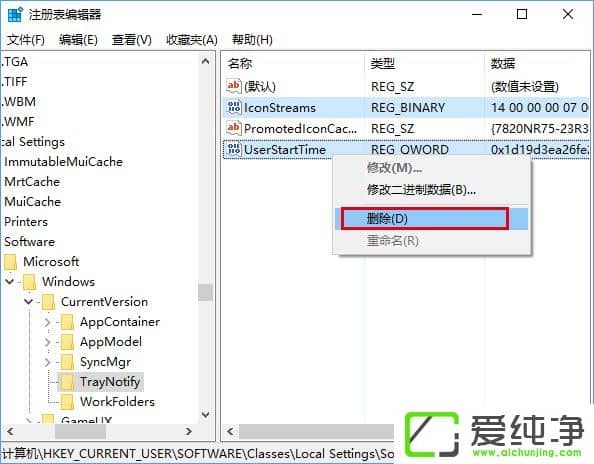Expand the SyncMgr tree node
The height and width of the screenshot is (464, 594).
click(x=47, y=362)
